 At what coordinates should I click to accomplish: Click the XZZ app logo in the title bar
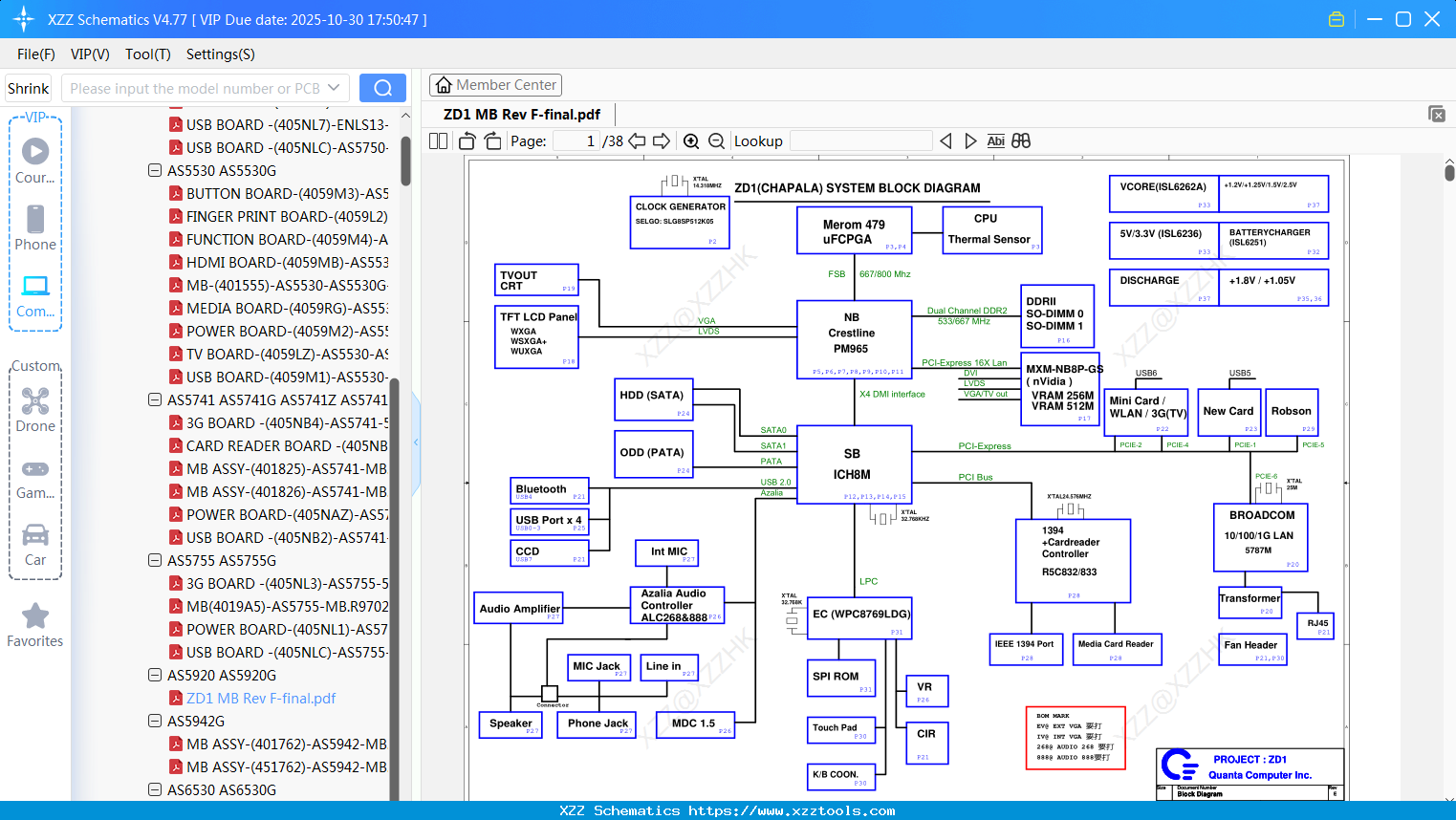[24, 19]
